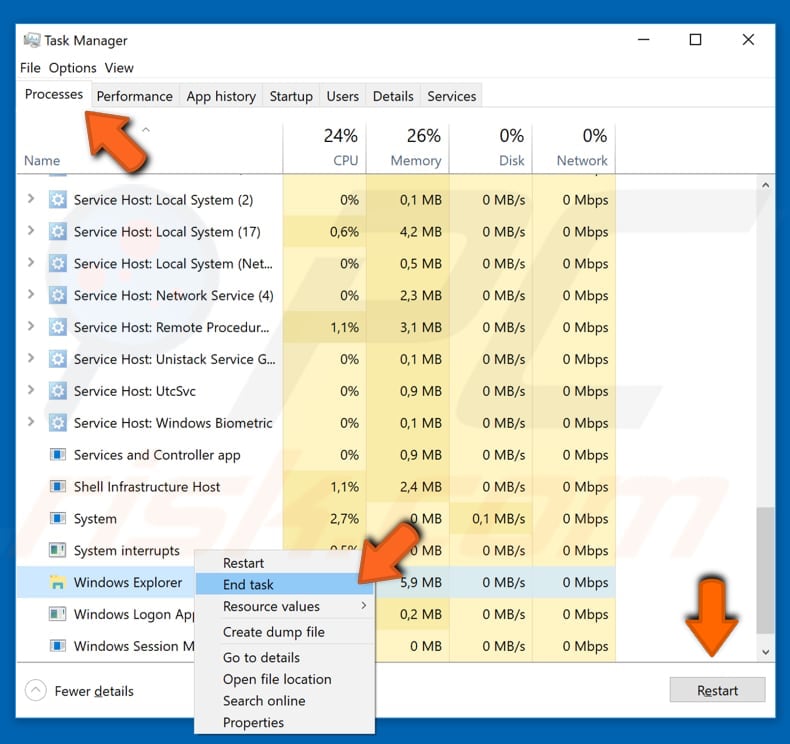790x744 pixels.
Task: Switch to the App history tab
Action: point(221,96)
